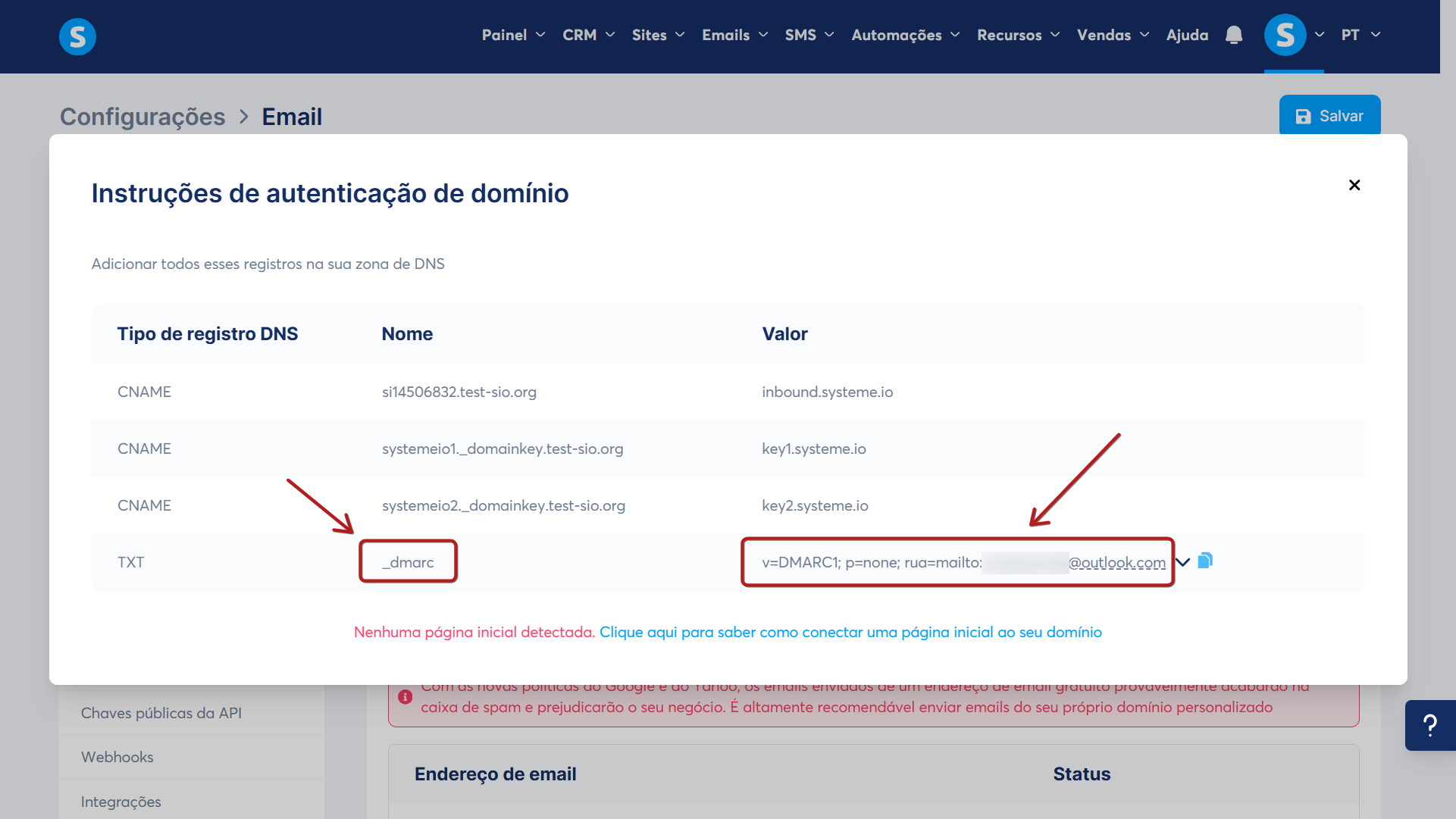Screen dimensions: 1456x819
Task: Select Webhooks in the sidebar
Action: (117, 757)
